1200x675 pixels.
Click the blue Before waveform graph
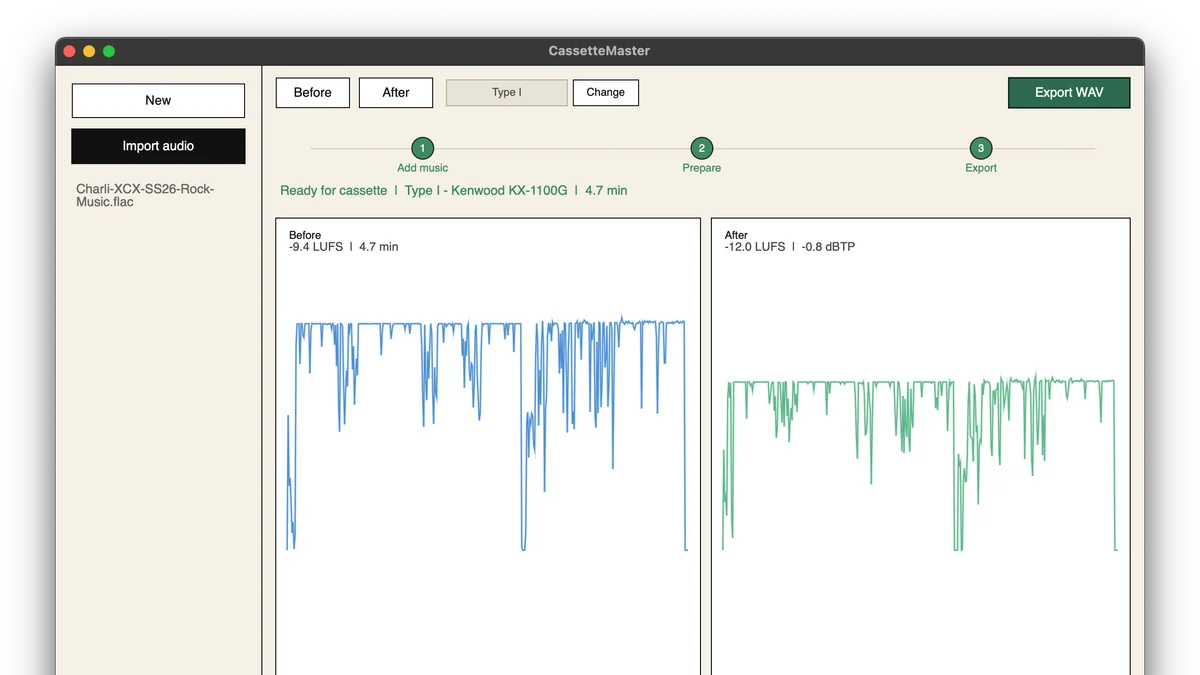(487, 435)
